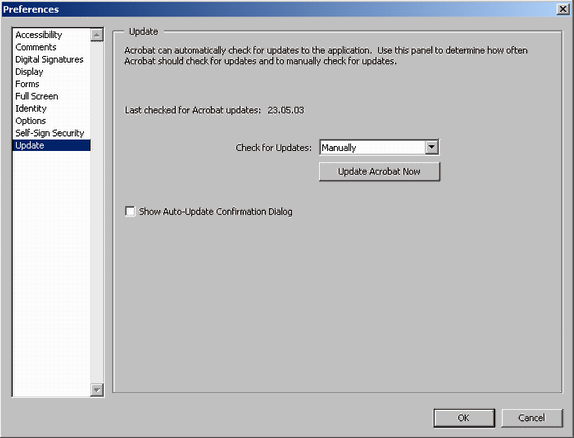The width and height of the screenshot is (574, 438).
Task: Choose the Display preferences entry
Action: tap(29, 72)
